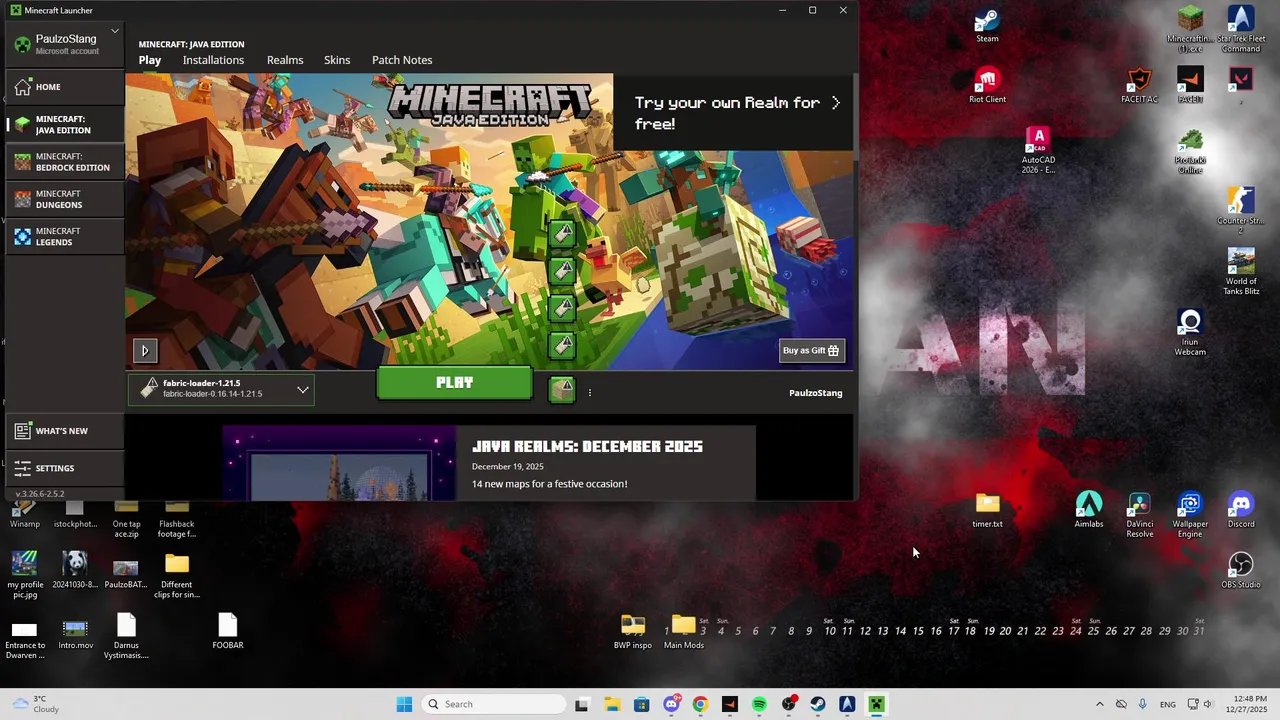Open the weather widget showing 3°C Cloudy
The height and width of the screenshot is (720, 1280).
pyautogui.click(x=35, y=704)
